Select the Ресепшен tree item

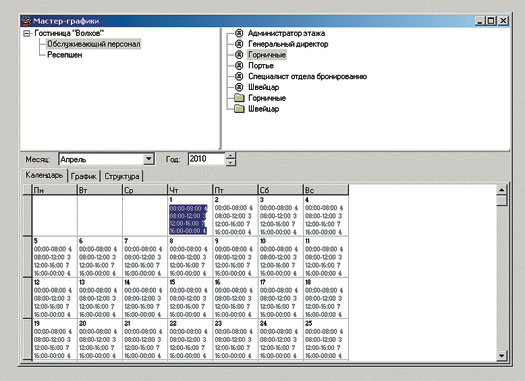[65, 55]
